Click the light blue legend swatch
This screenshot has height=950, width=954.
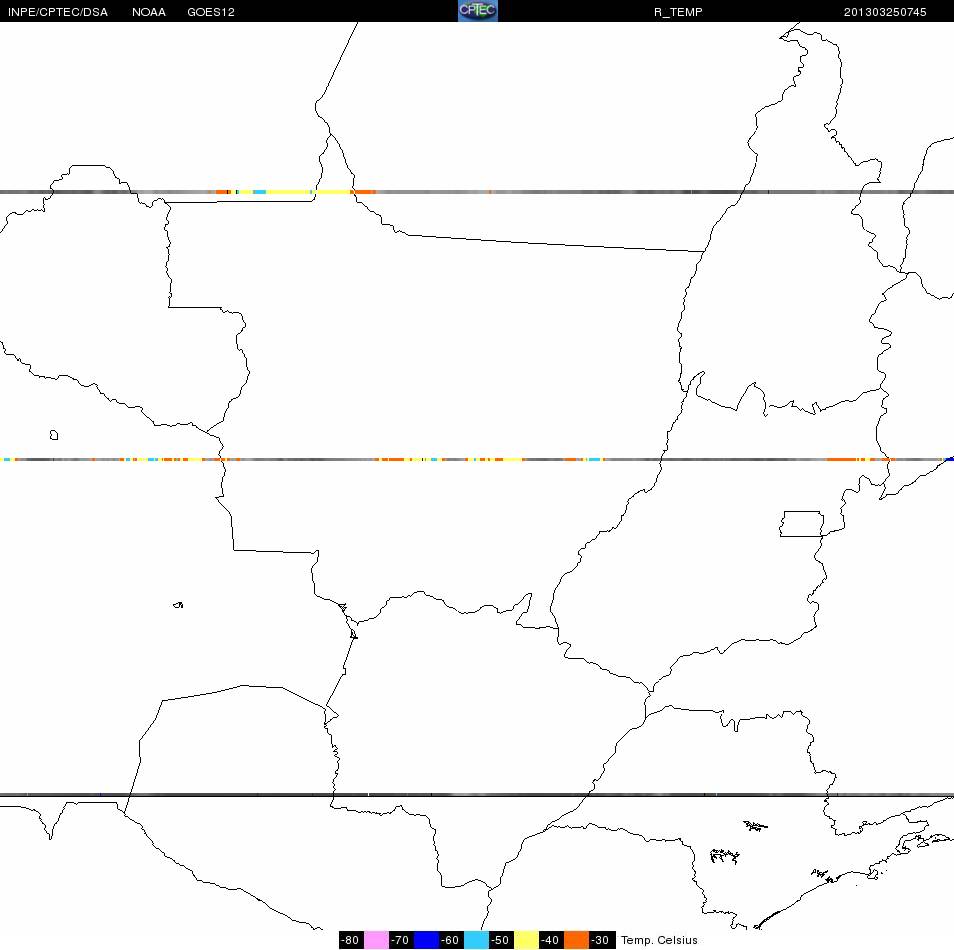[476, 940]
